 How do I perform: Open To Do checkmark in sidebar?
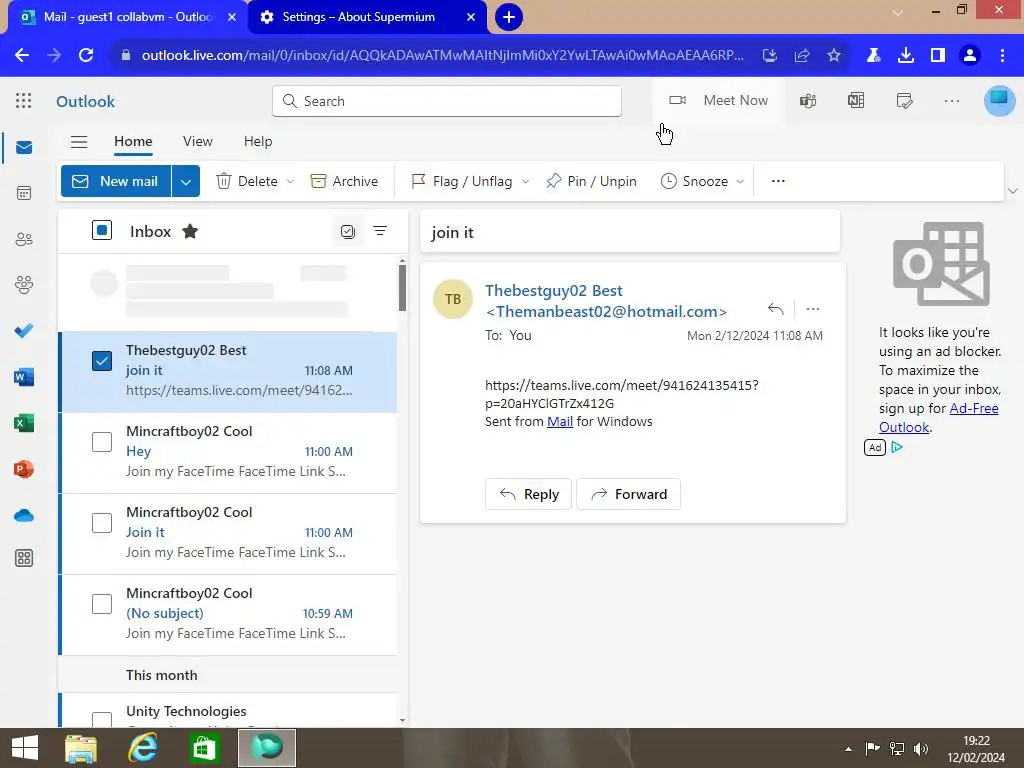tap(24, 330)
